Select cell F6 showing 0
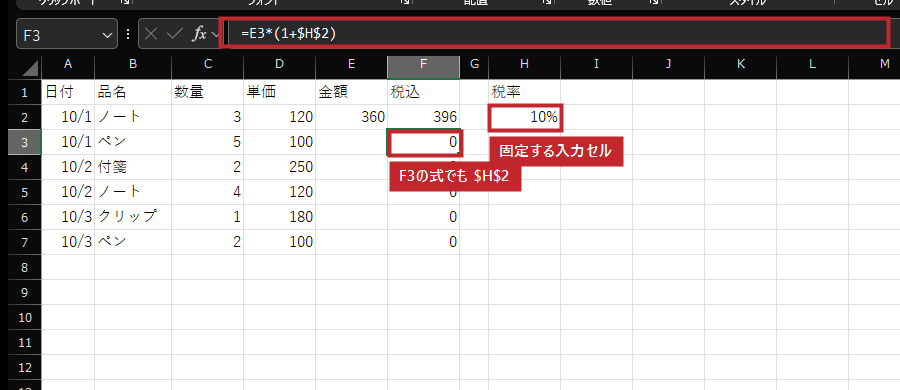Screen dimensions: 900x390 pos(424,217)
